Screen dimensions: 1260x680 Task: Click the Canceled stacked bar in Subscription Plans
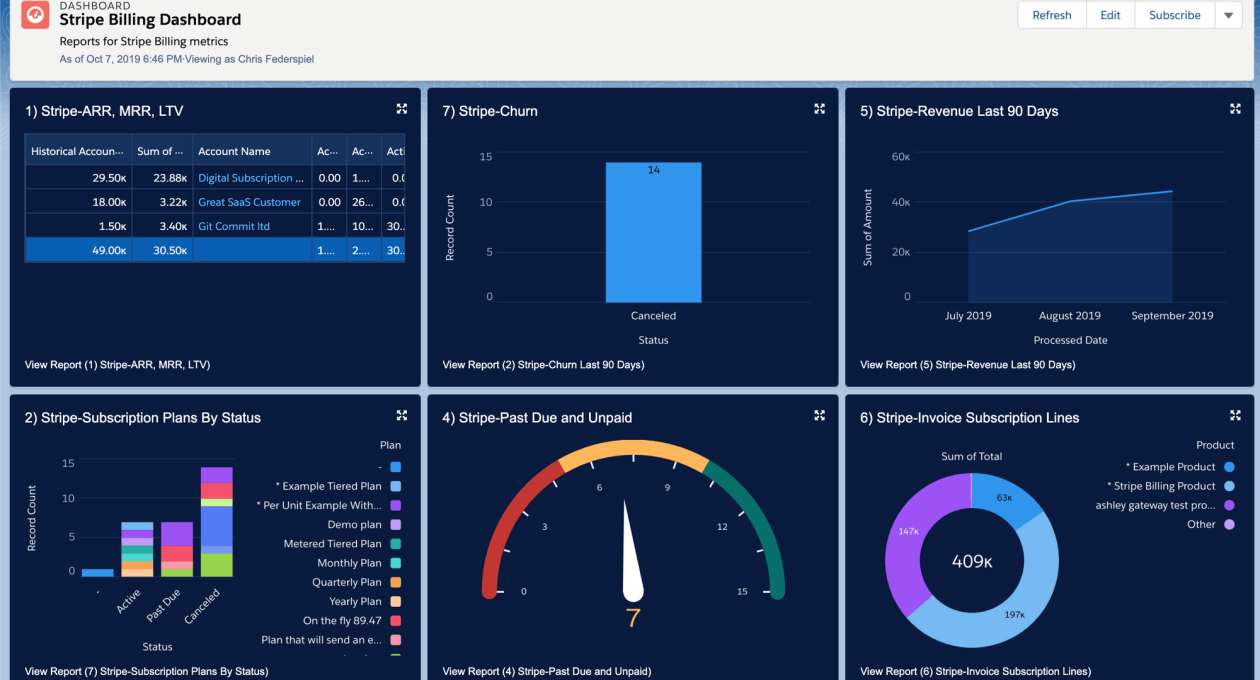pyautogui.click(x=216, y=522)
